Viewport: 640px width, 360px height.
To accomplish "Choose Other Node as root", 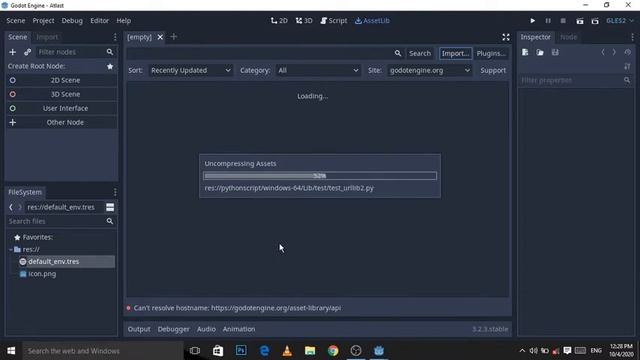I will (61, 122).
